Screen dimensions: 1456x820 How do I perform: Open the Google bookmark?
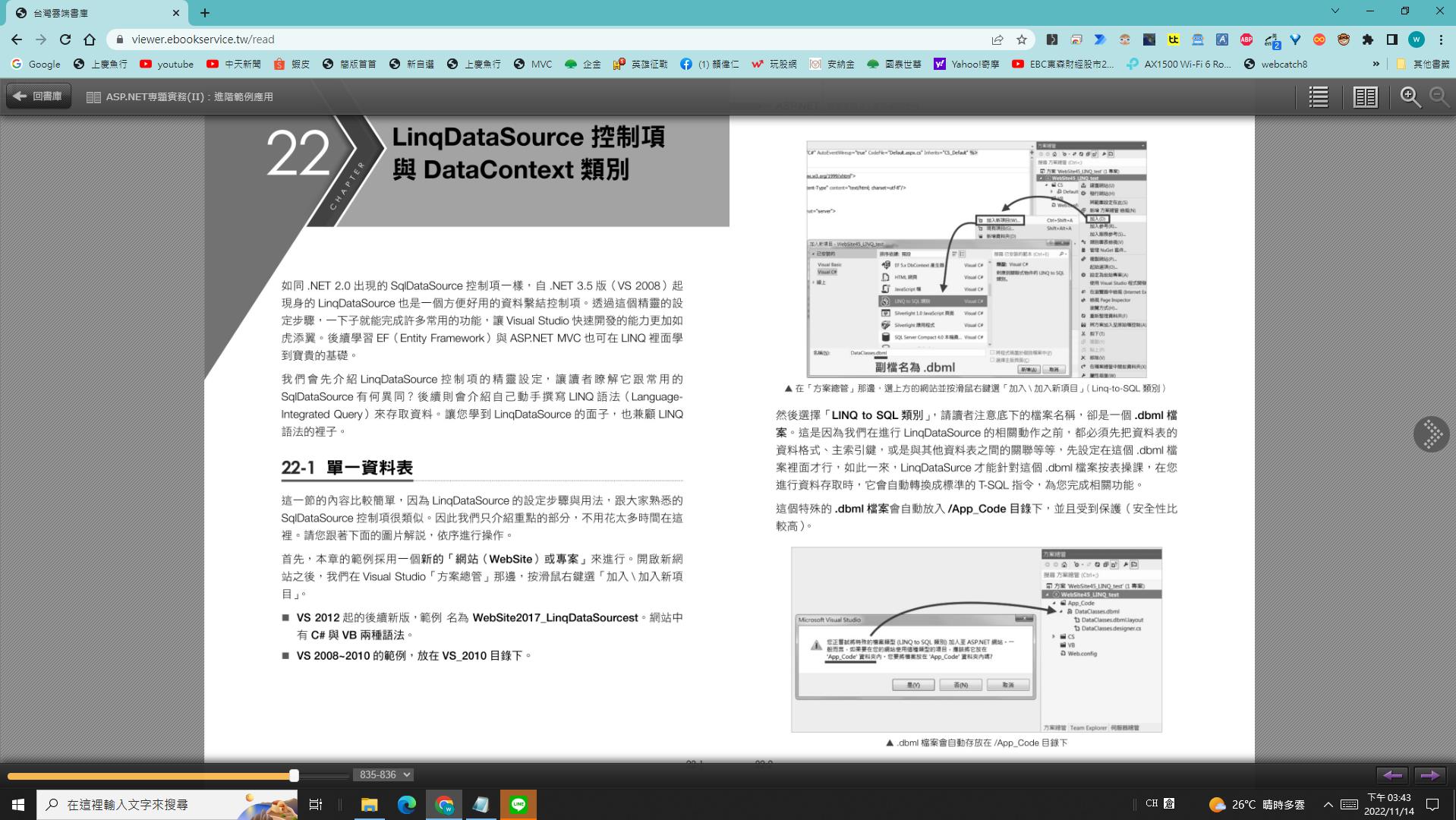pos(36,65)
